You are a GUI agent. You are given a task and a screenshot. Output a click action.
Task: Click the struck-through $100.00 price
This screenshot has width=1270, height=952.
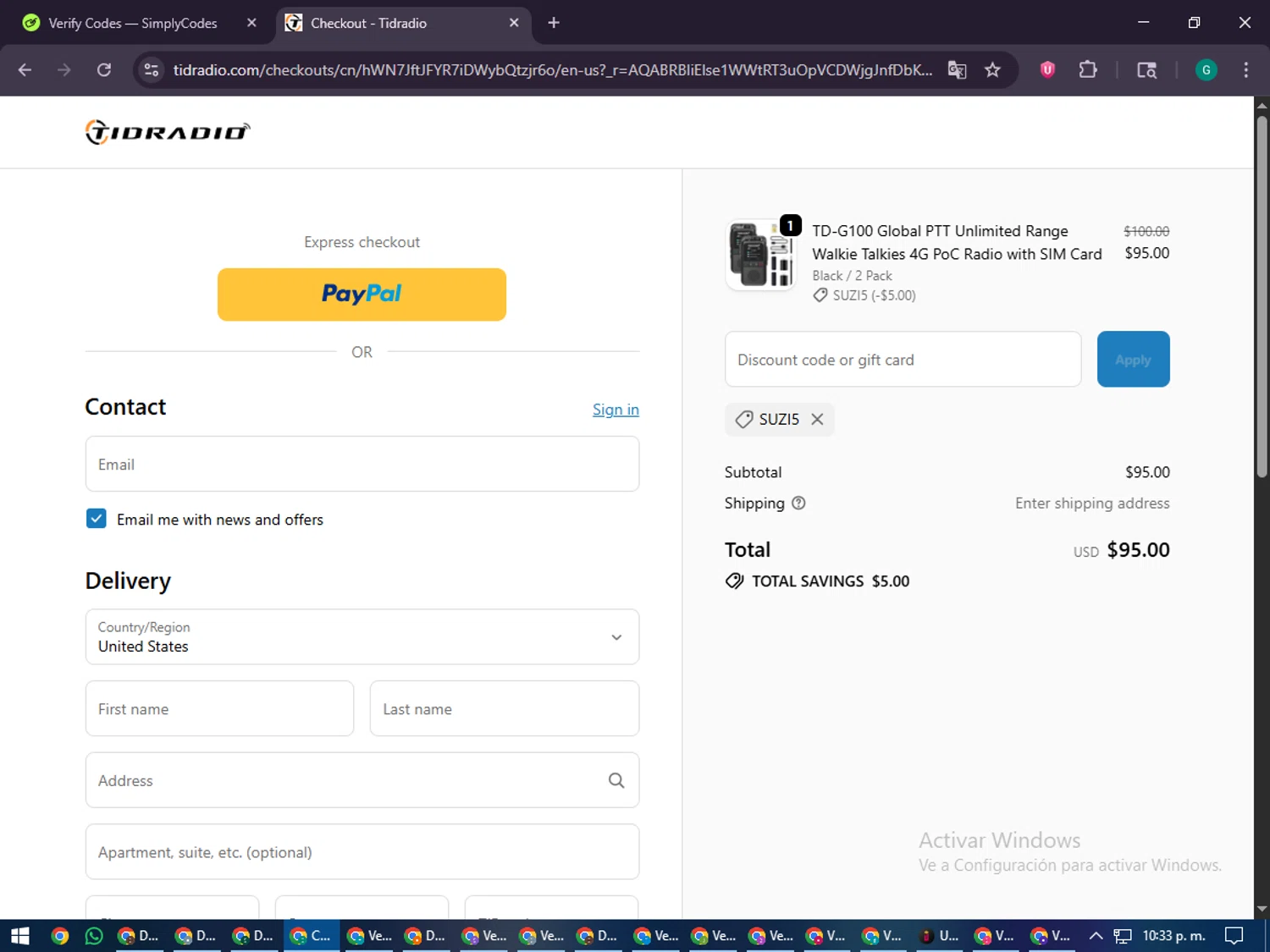pyautogui.click(x=1146, y=231)
